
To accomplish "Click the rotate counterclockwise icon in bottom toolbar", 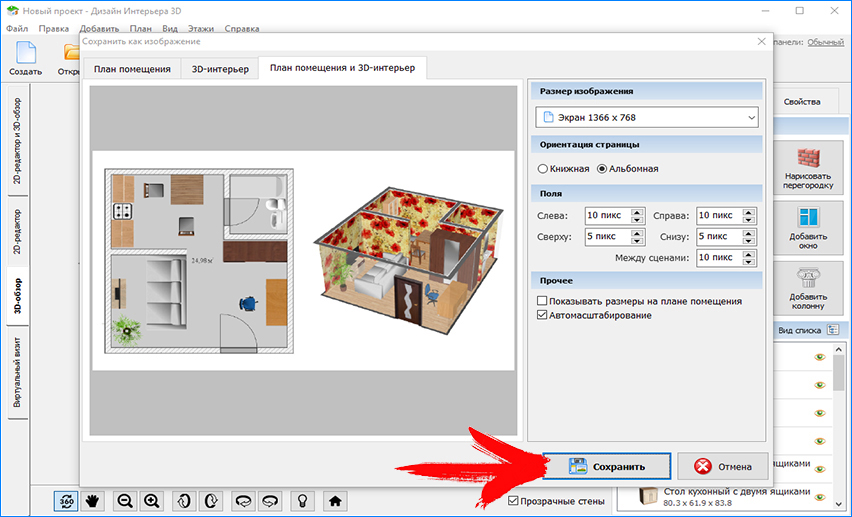I will pos(184,501).
